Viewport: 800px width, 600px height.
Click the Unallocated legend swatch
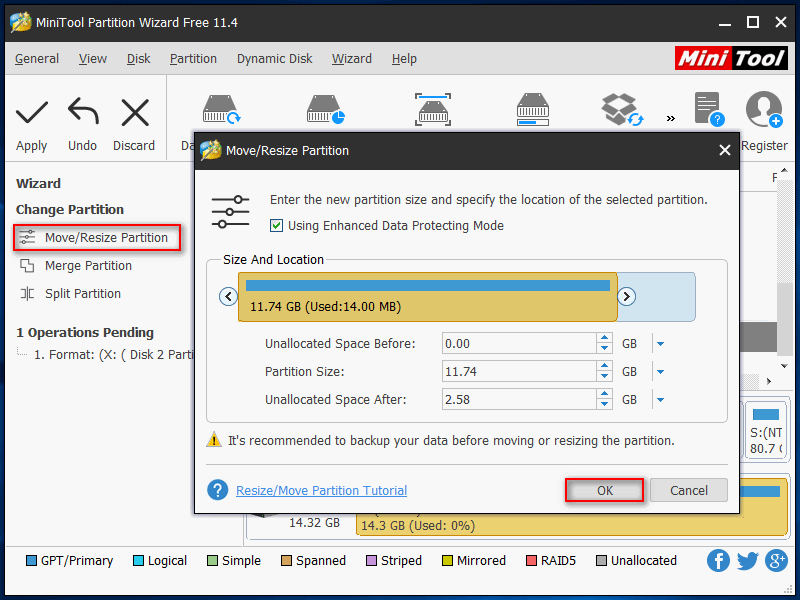(x=602, y=561)
